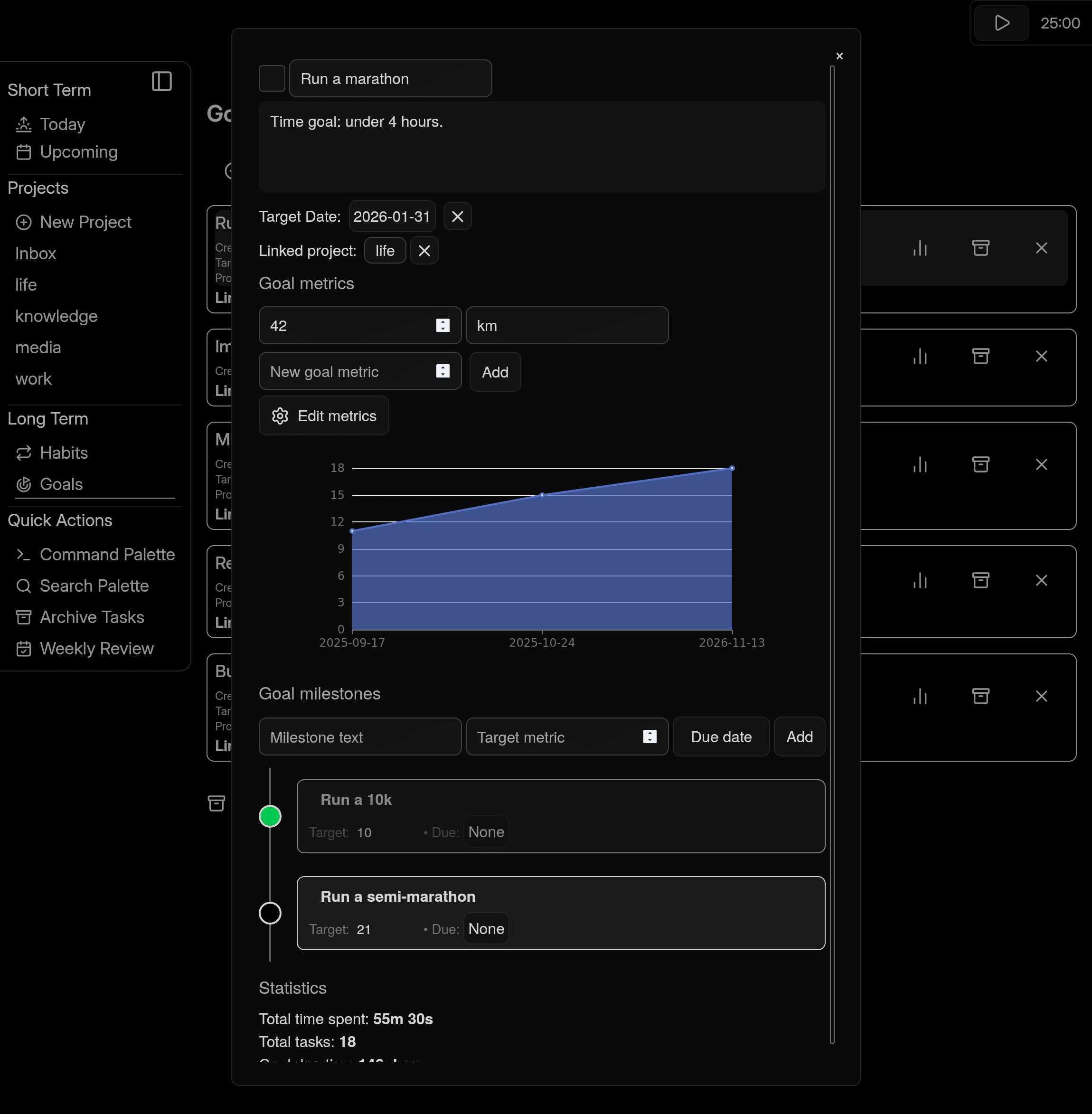Image resolution: width=1092 pixels, height=1114 pixels.
Task: Toggle the green completion circle for 'Run a 10k'
Action: (x=270, y=816)
